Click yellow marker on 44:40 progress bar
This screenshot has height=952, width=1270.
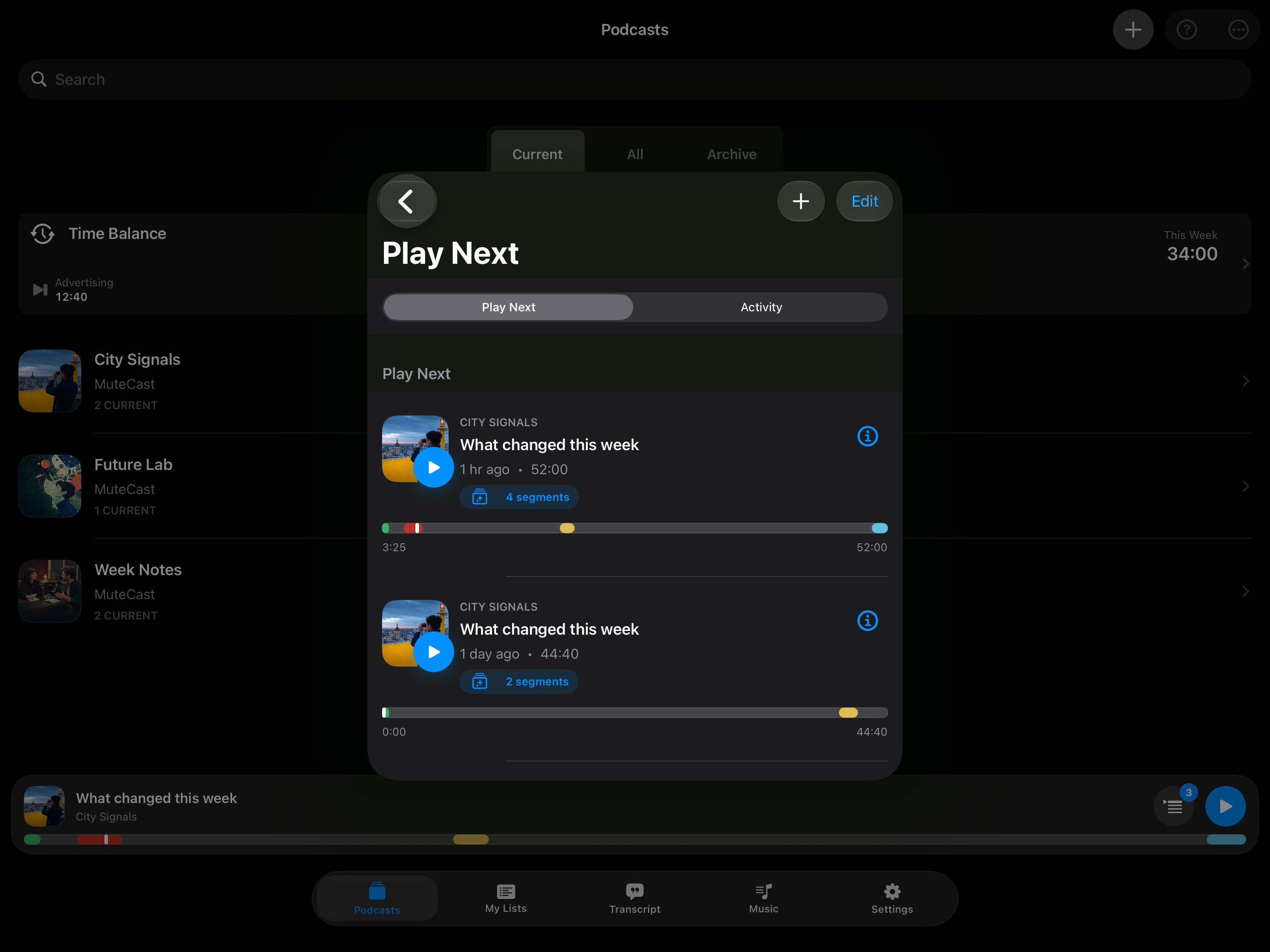(x=848, y=713)
